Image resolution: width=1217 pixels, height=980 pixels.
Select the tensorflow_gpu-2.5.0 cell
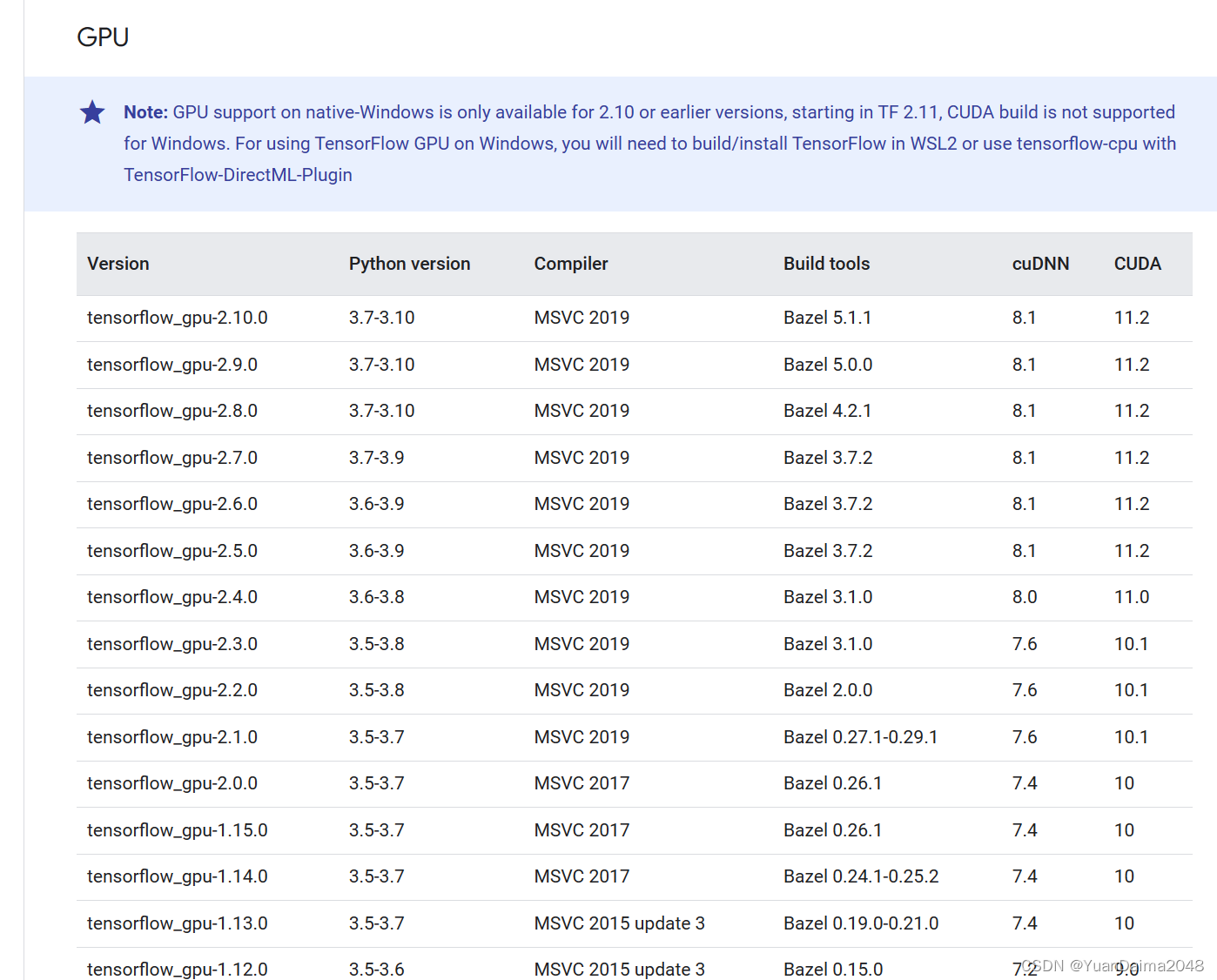click(172, 551)
